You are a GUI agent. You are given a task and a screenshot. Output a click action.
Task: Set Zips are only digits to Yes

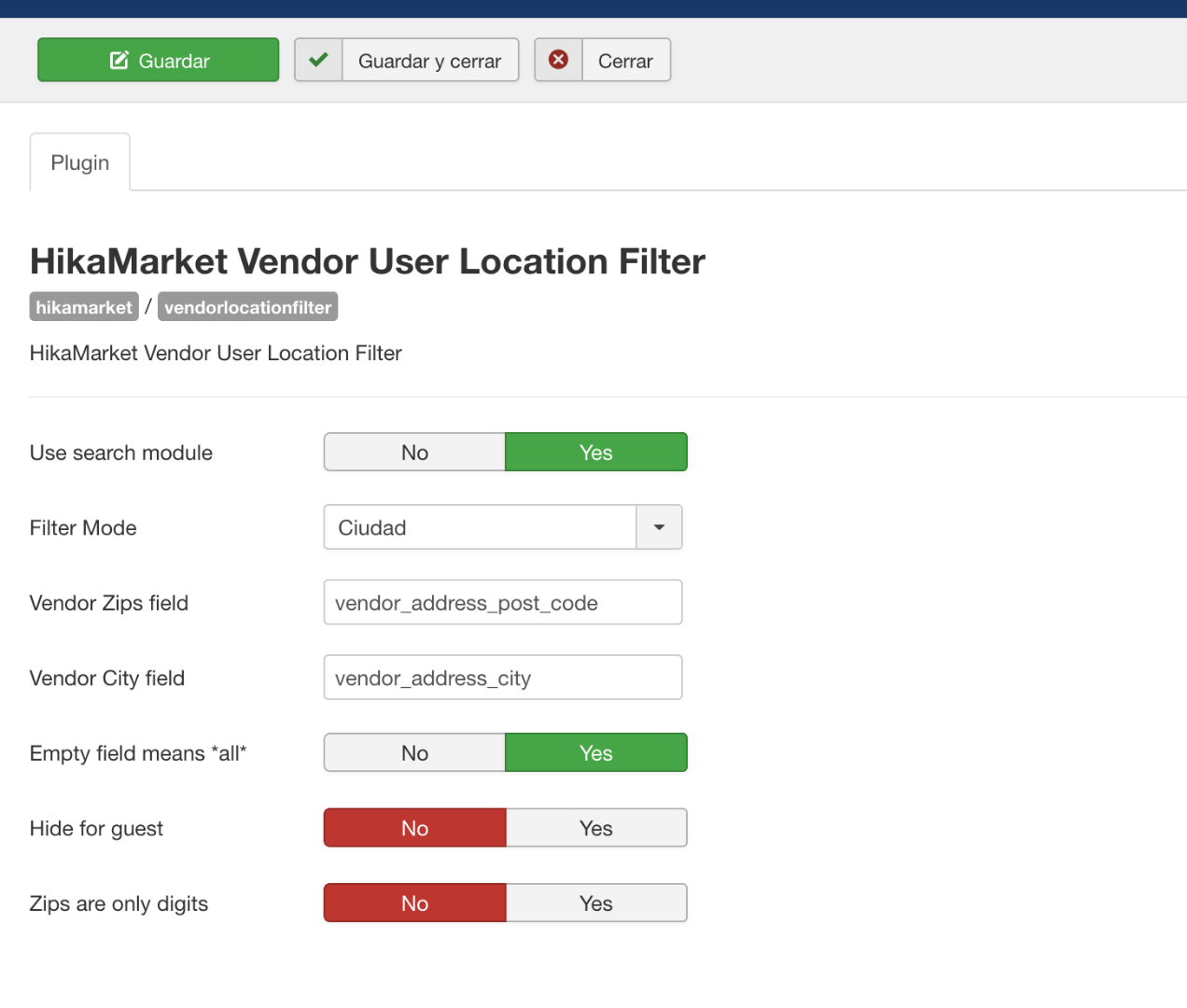(596, 903)
